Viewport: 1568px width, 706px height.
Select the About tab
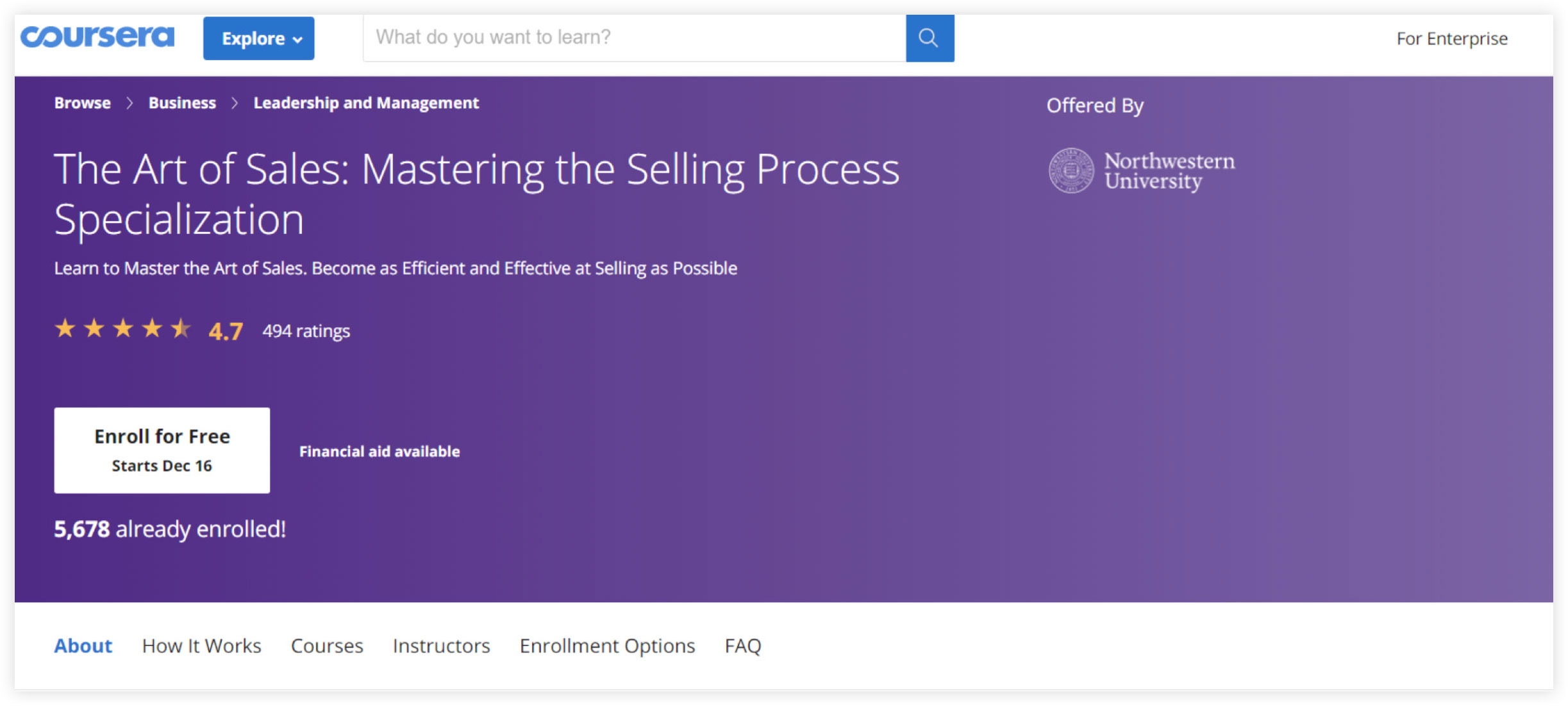click(83, 646)
